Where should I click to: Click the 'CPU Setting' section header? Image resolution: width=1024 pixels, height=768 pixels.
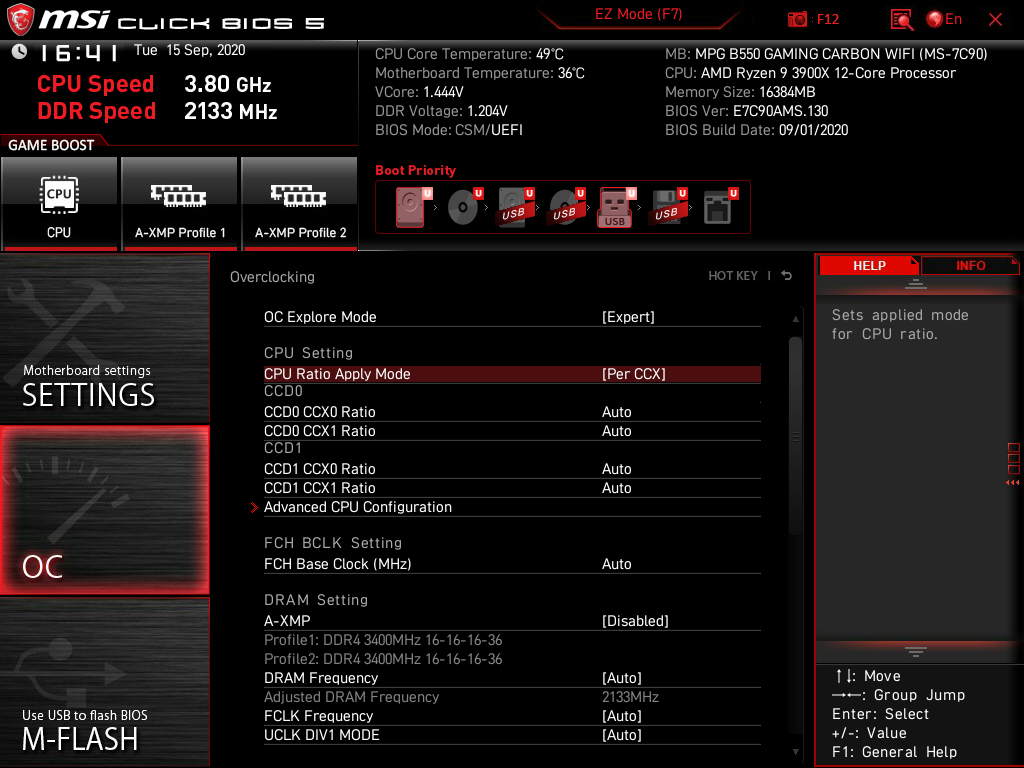308,353
